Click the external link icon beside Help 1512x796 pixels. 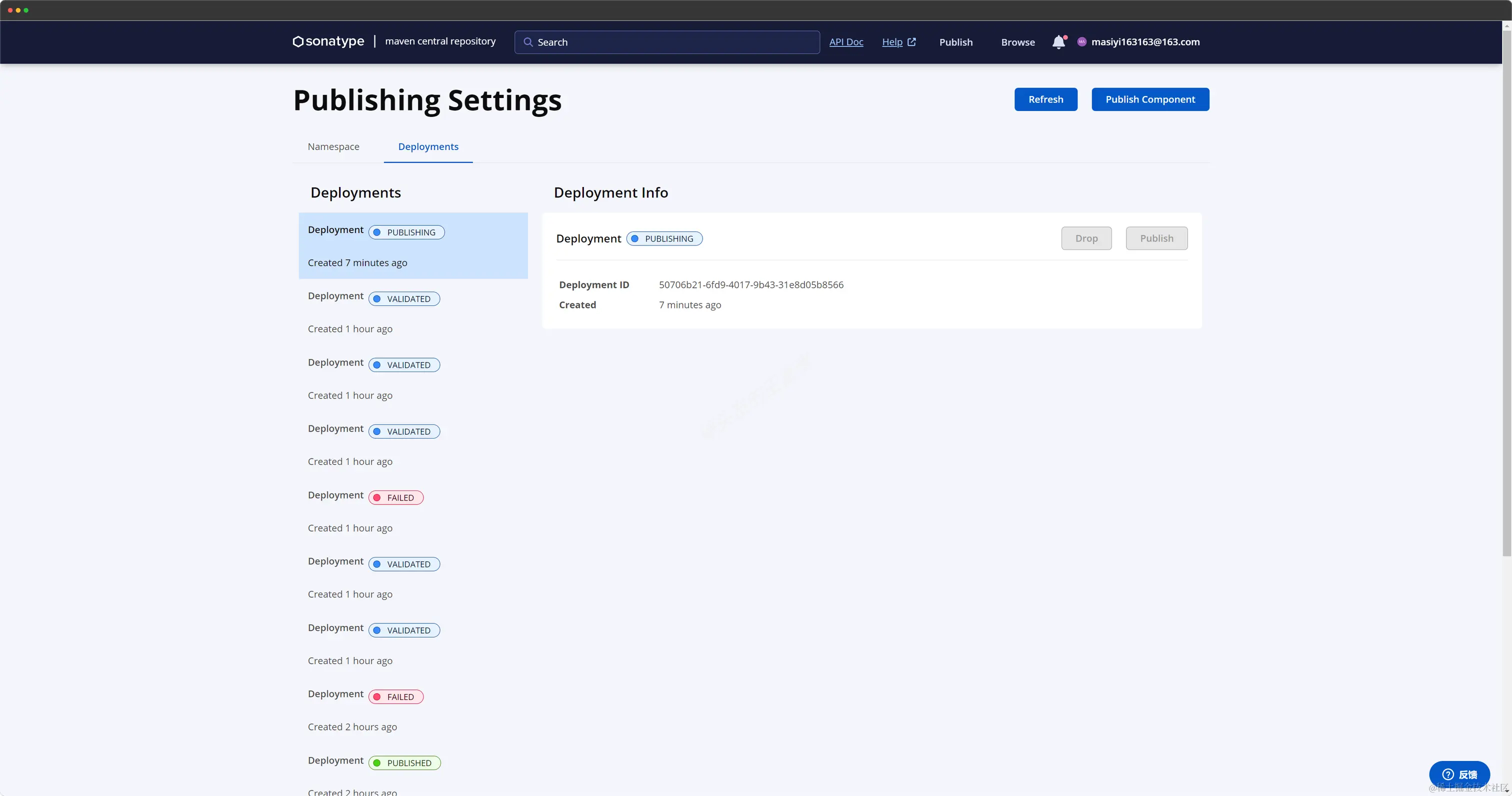[x=911, y=41]
